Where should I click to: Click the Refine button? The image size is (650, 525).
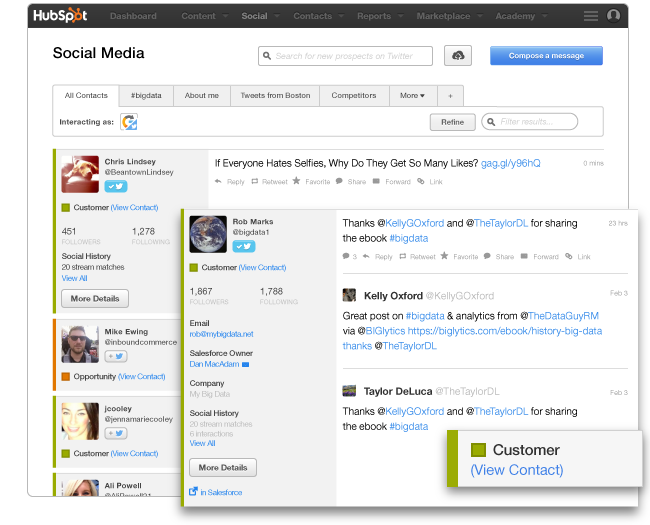pos(452,122)
